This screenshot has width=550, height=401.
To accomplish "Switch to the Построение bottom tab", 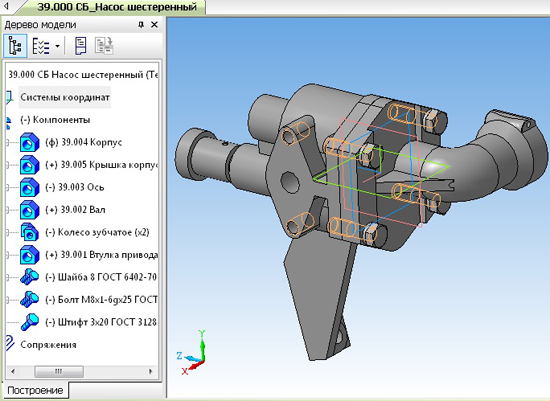I will point(35,390).
